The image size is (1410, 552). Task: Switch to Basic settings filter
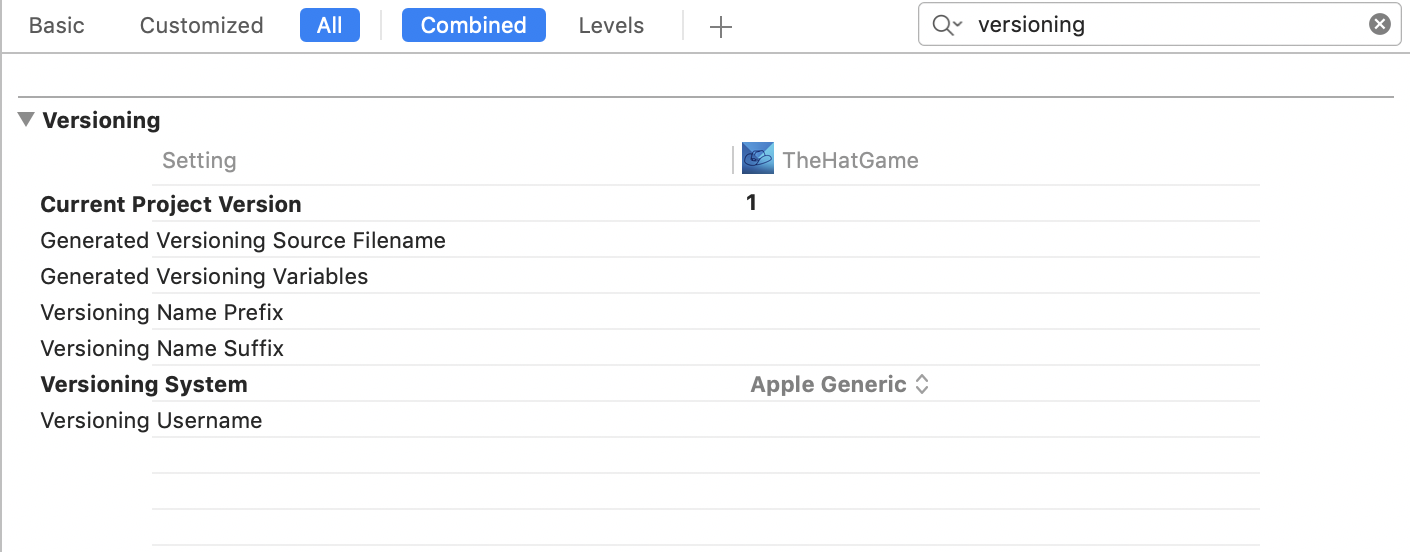point(56,26)
